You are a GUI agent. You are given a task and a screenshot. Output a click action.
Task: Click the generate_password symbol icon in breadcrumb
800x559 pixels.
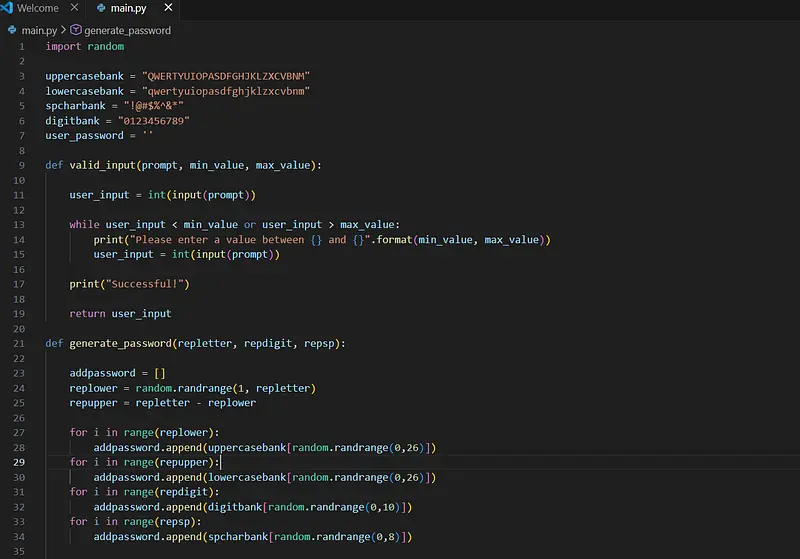[76, 30]
